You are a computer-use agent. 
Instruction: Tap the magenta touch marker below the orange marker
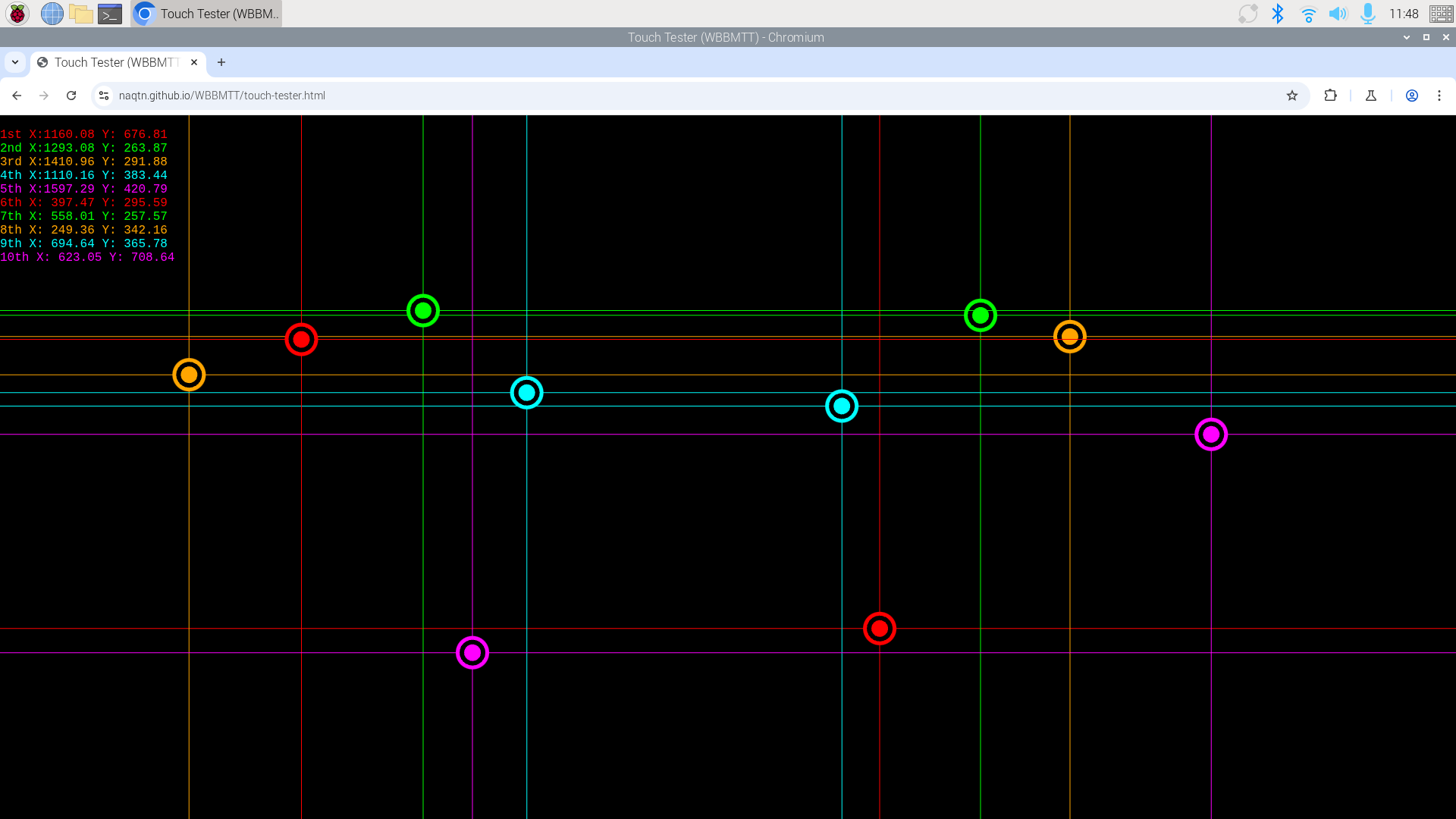pos(1211,435)
